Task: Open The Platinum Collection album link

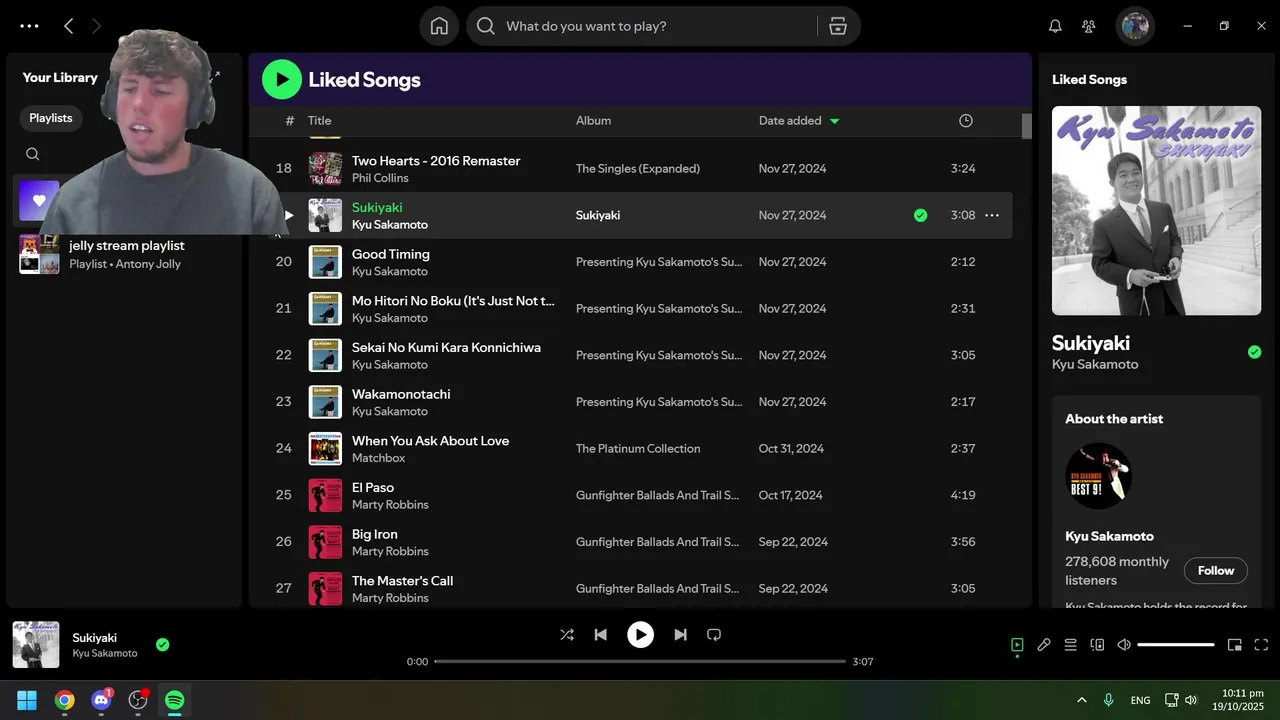Action: (638, 448)
